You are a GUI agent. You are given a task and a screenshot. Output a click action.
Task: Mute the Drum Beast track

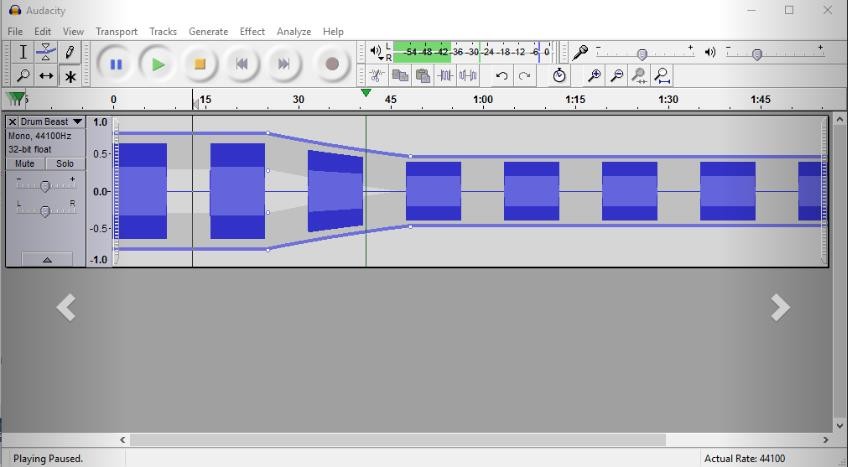(x=25, y=164)
